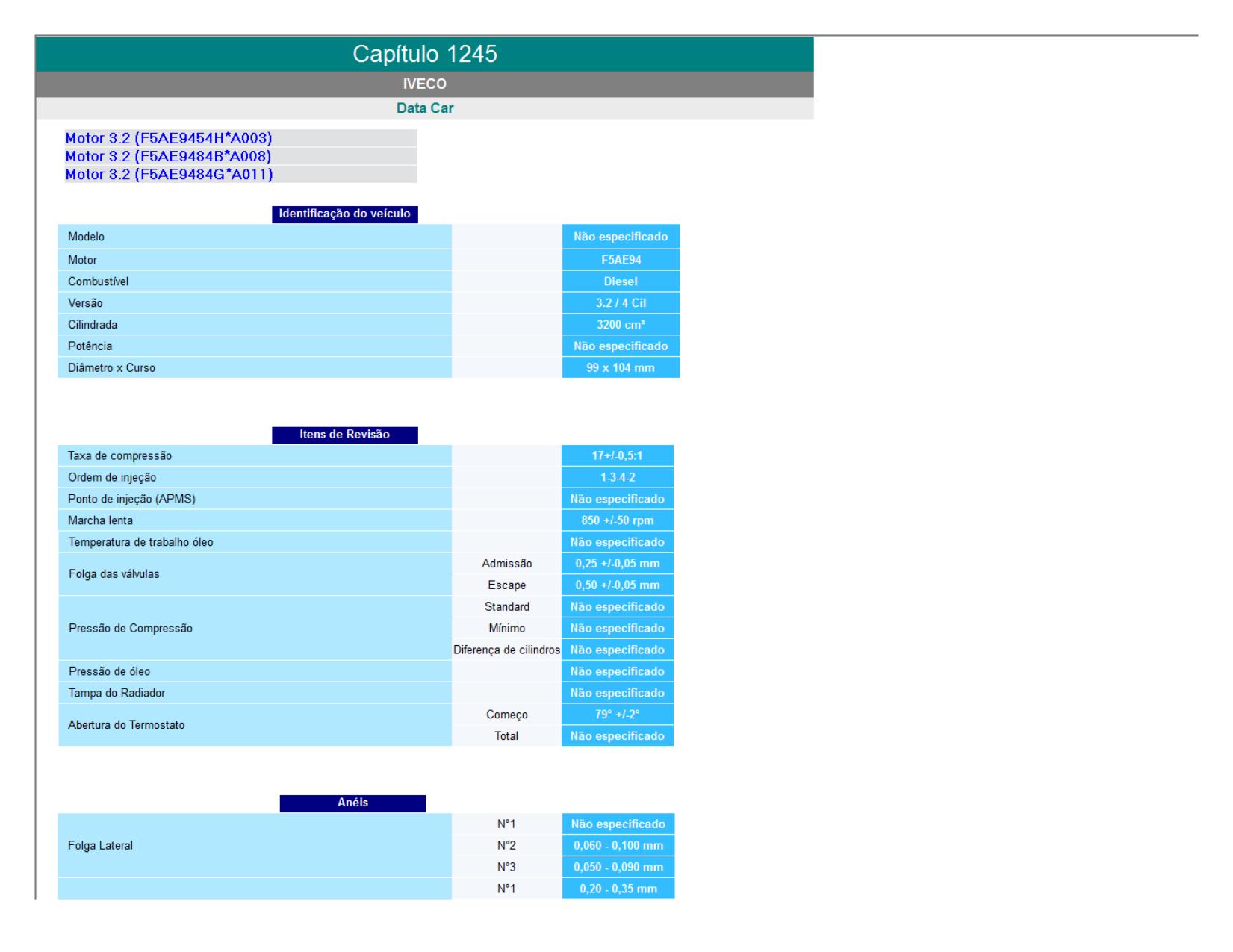
Task: Select the '0,50 +/-0,05 mm' exhaust clearance
Action: (x=618, y=585)
